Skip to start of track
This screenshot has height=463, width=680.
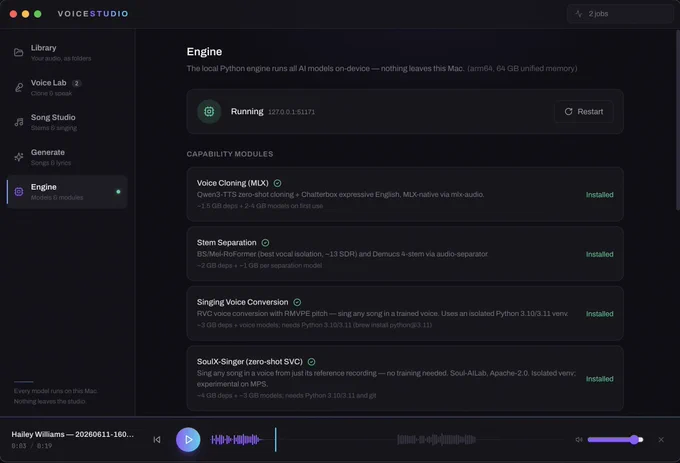(x=157, y=440)
